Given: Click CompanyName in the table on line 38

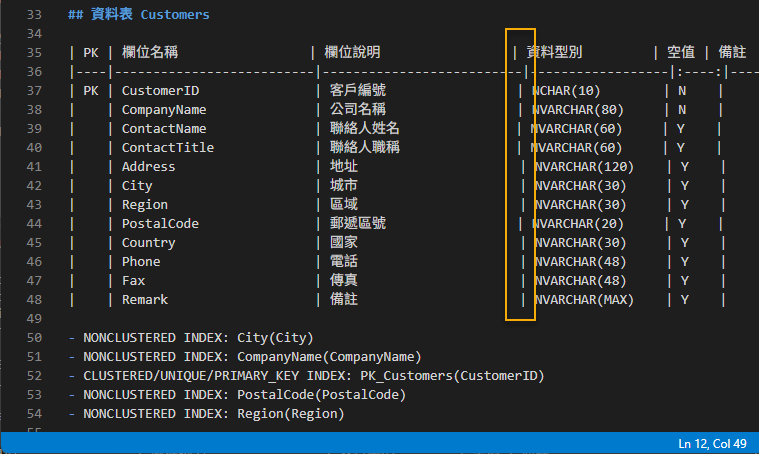Looking at the screenshot, I should click(x=164, y=109).
